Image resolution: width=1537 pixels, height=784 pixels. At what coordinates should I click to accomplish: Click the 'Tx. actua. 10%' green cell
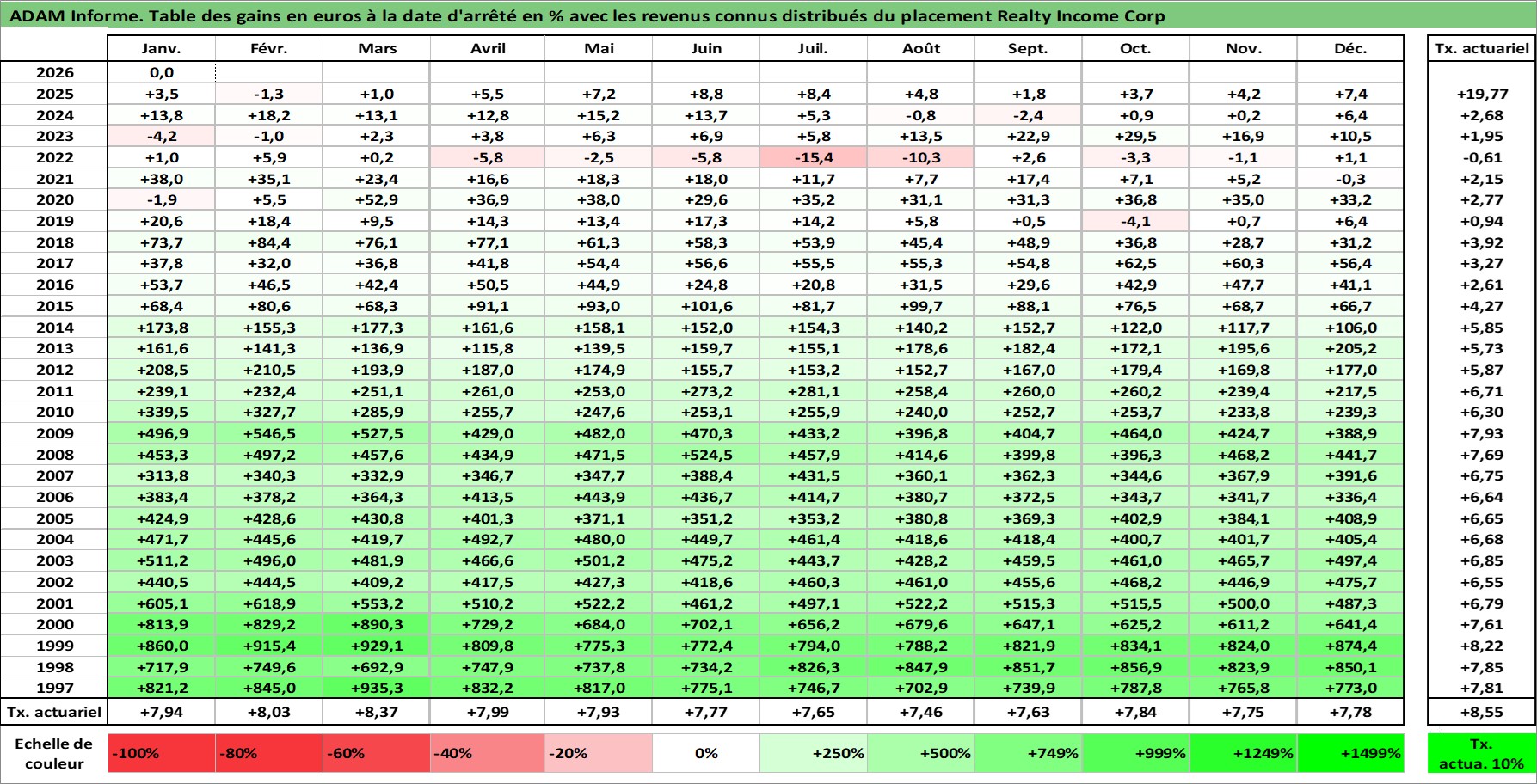coord(1481,753)
